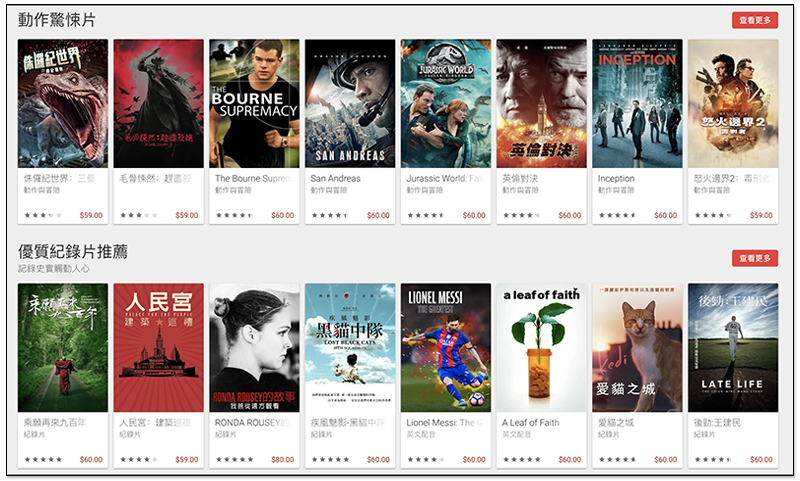Open the 人民宮 red building poster
The image size is (800, 481).
click(x=158, y=348)
